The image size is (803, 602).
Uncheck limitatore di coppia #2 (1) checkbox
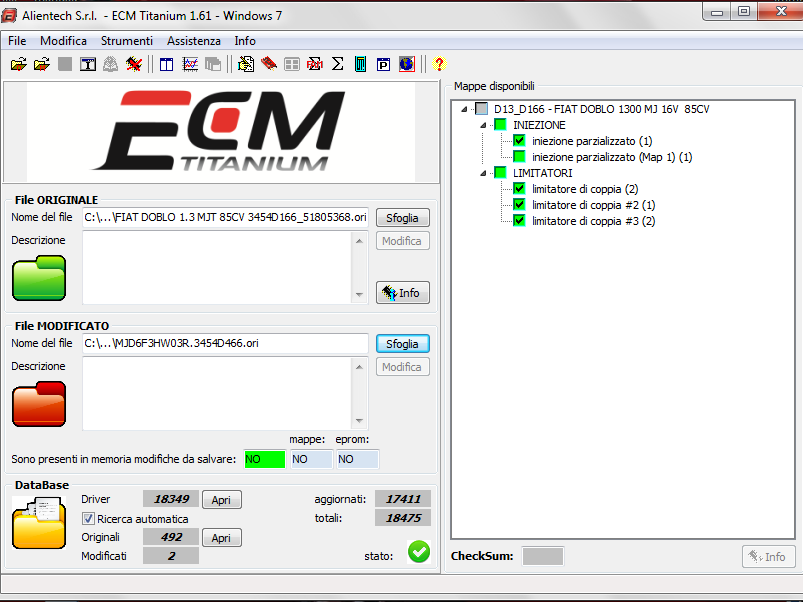pos(519,205)
